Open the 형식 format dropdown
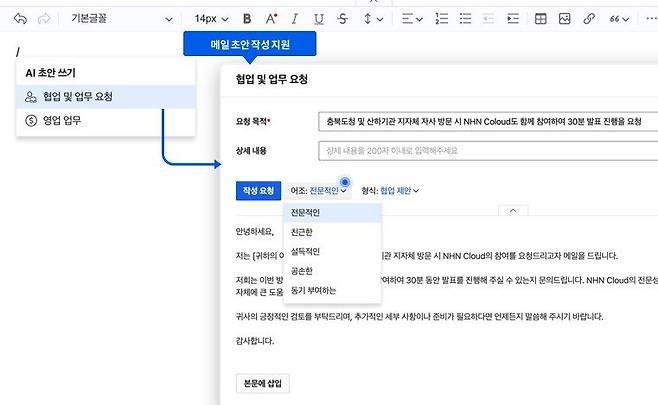The width and height of the screenshot is (658, 405). 390,191
